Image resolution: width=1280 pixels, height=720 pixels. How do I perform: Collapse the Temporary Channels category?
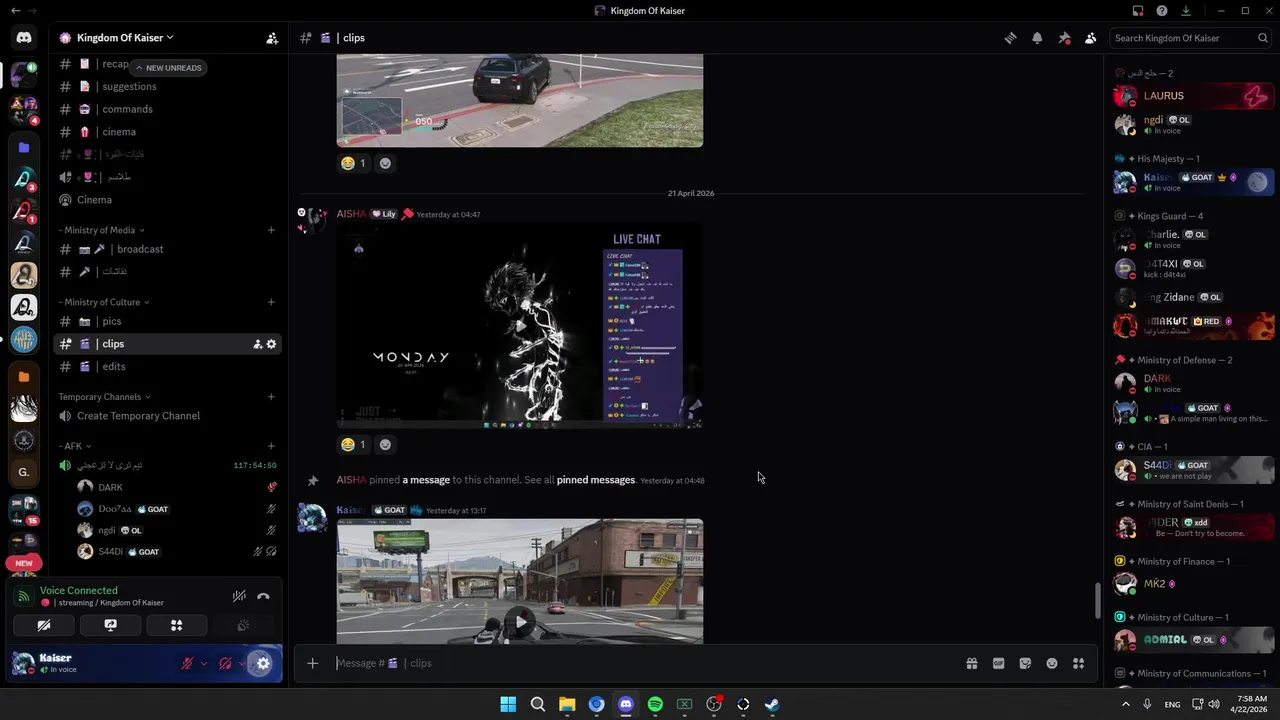104,397
